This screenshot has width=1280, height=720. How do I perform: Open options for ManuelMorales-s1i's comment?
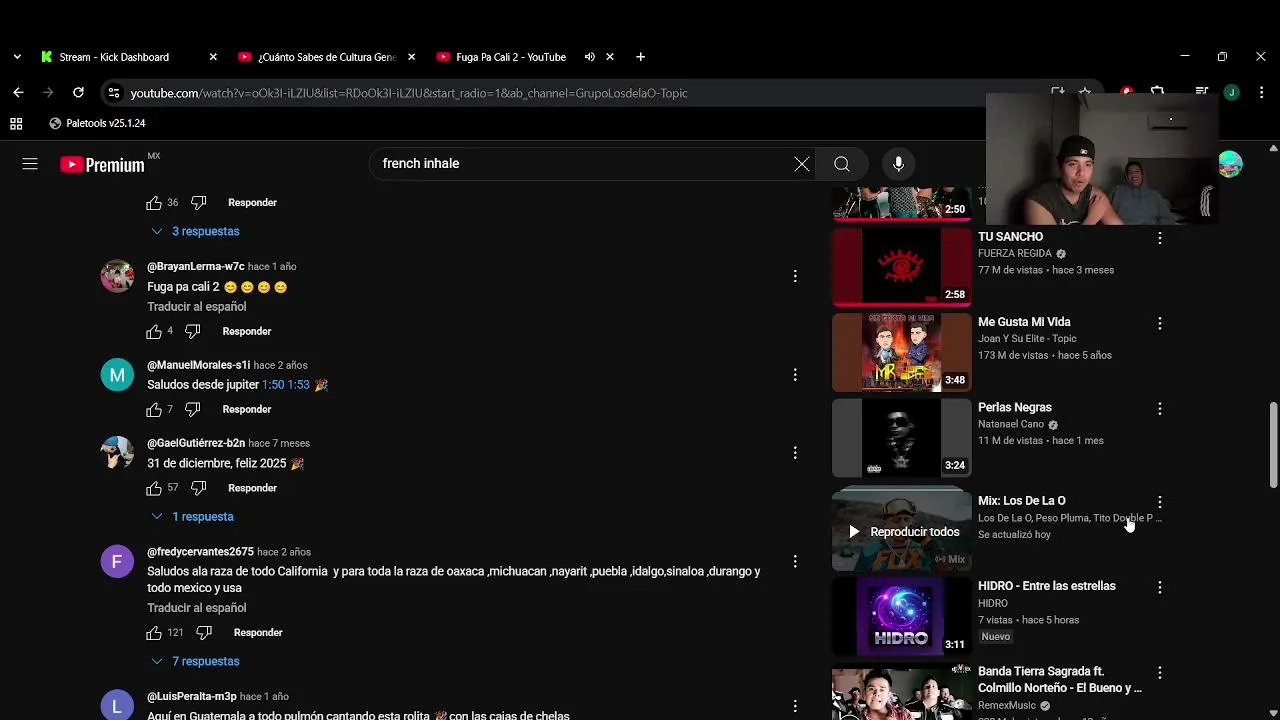pos(795,374)
